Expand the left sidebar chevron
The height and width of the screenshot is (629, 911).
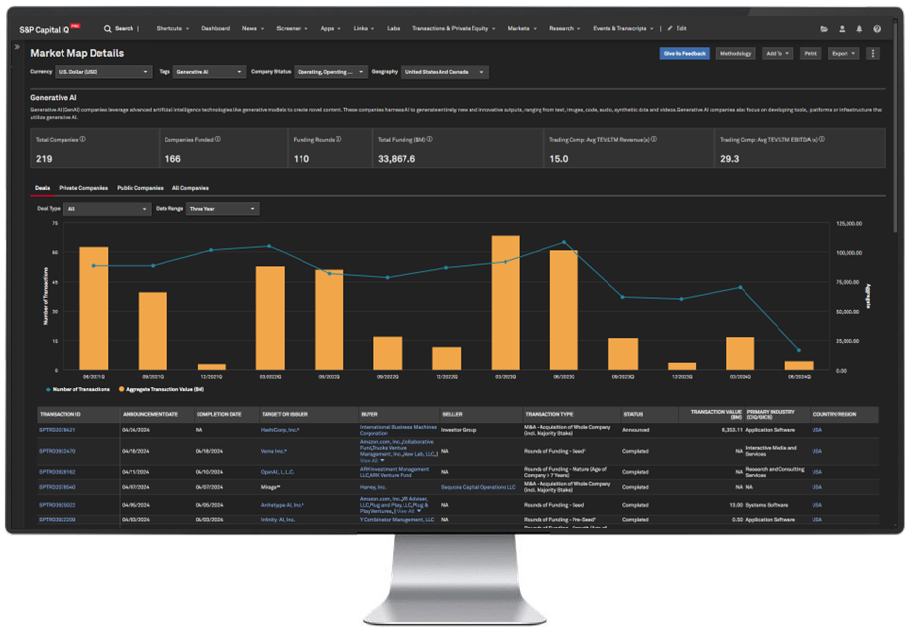18,47
